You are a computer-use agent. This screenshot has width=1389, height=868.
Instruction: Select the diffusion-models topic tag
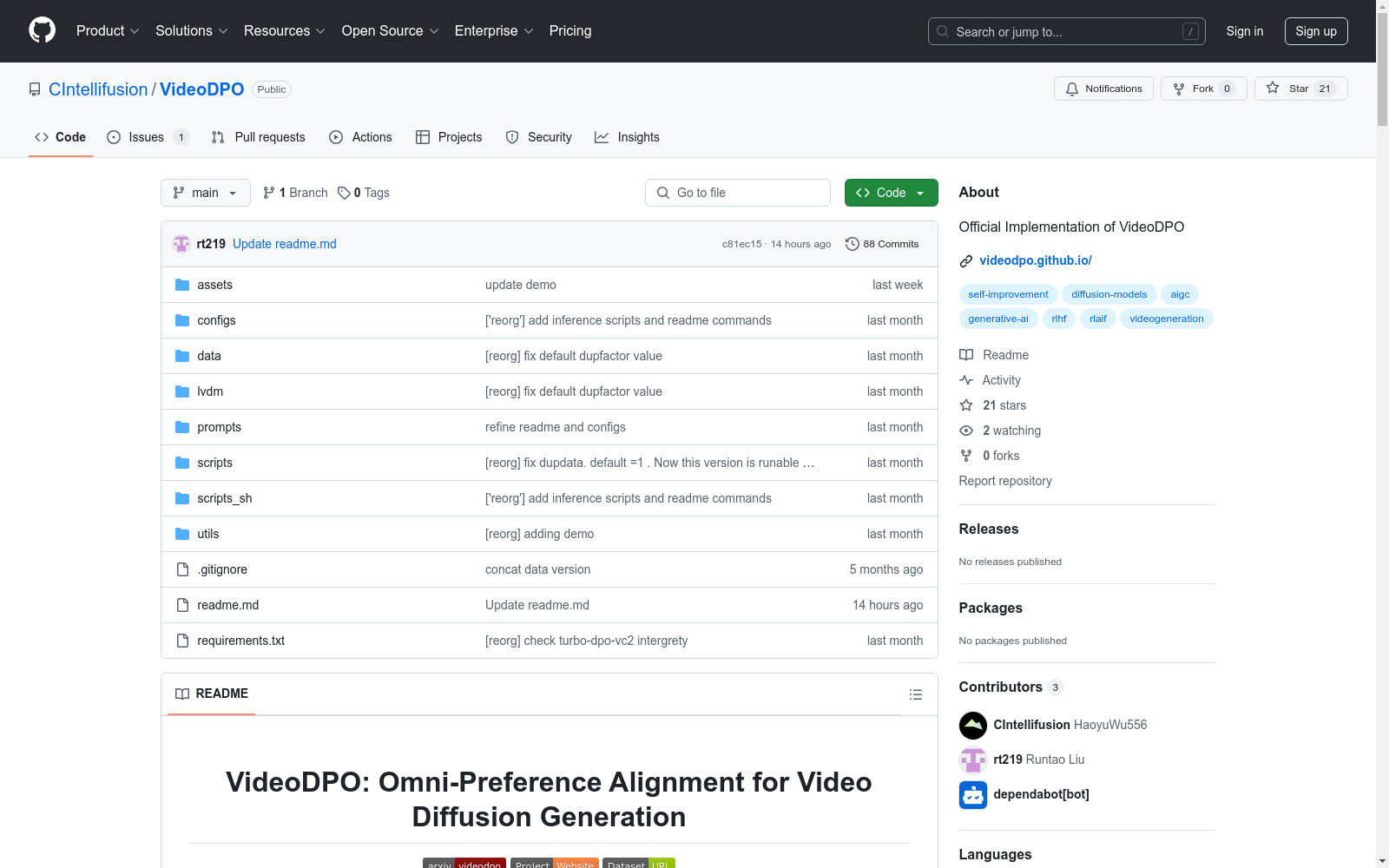(x=1109, y=294)
